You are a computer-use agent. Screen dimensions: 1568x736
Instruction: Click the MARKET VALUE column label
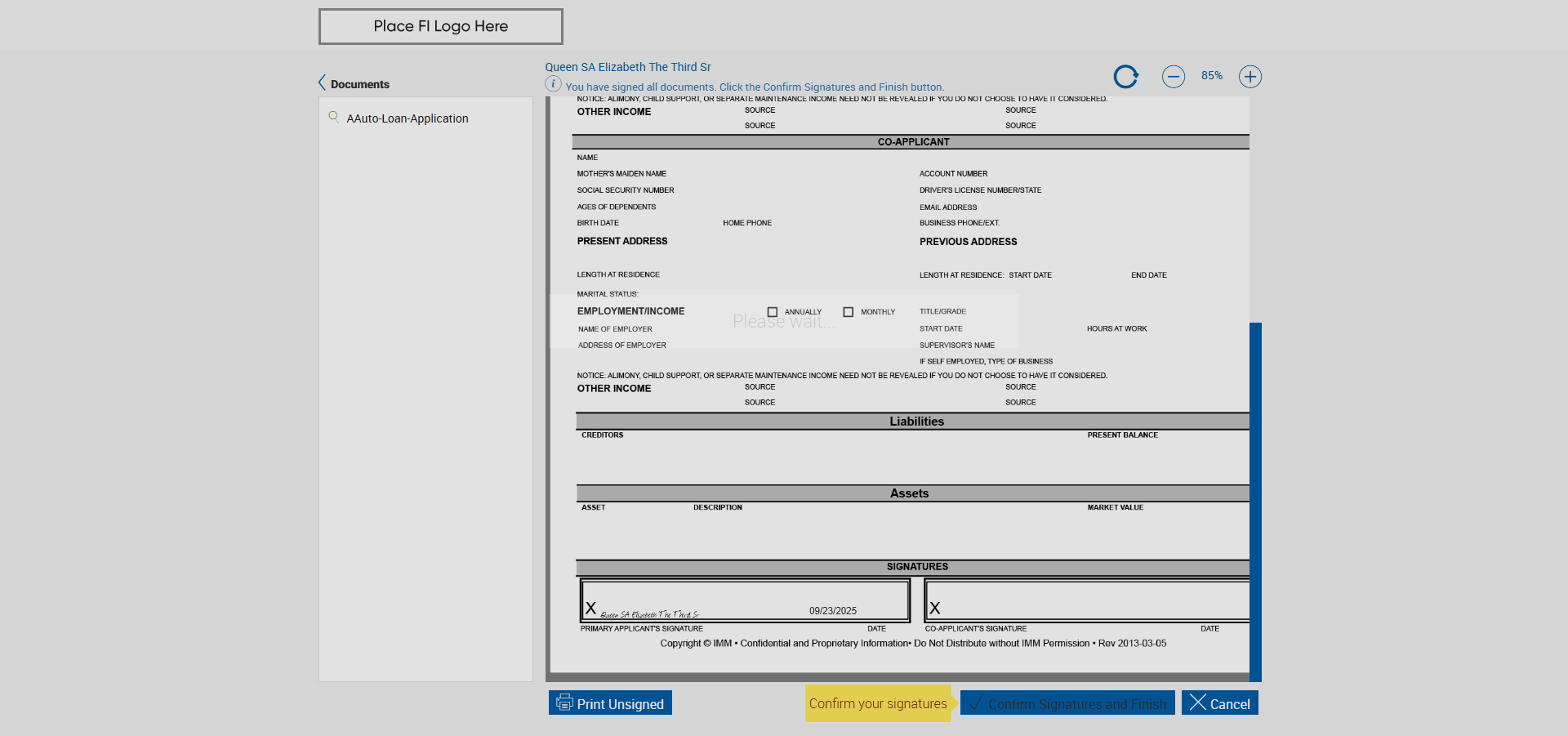[x=1116, y=507]
